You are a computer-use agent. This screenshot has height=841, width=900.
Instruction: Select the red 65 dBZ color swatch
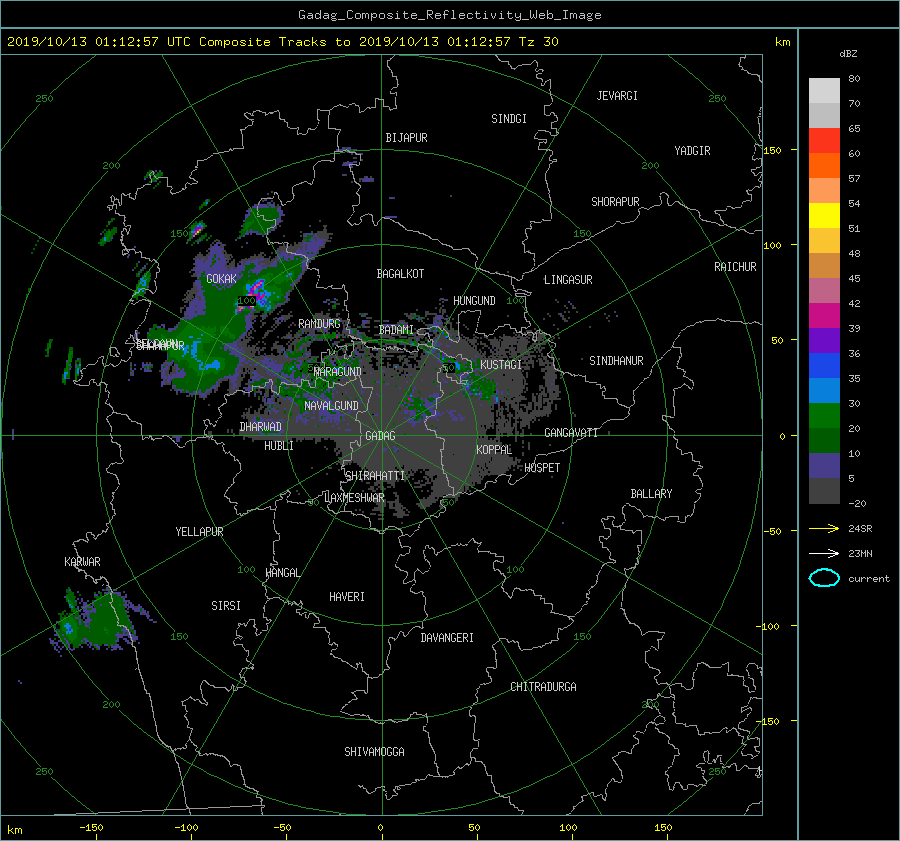(824, 140)
